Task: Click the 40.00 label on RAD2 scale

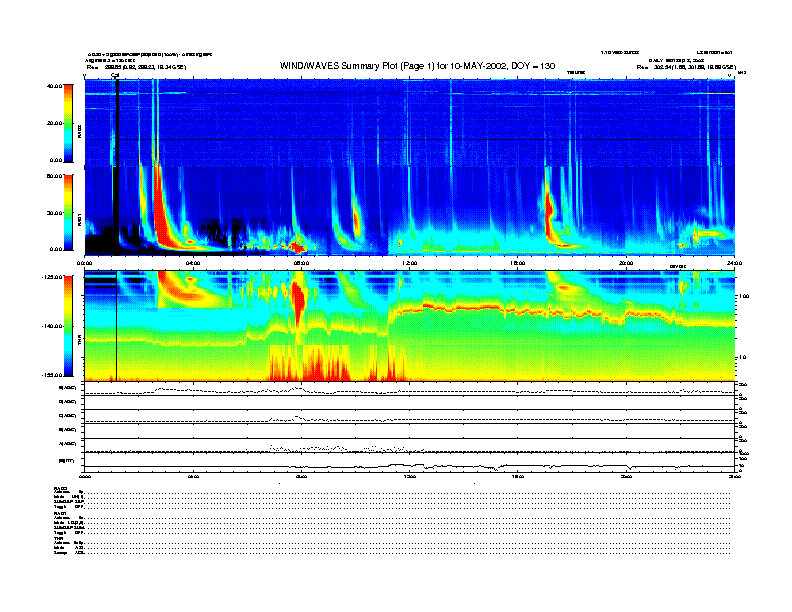Action: coord(55,86)
